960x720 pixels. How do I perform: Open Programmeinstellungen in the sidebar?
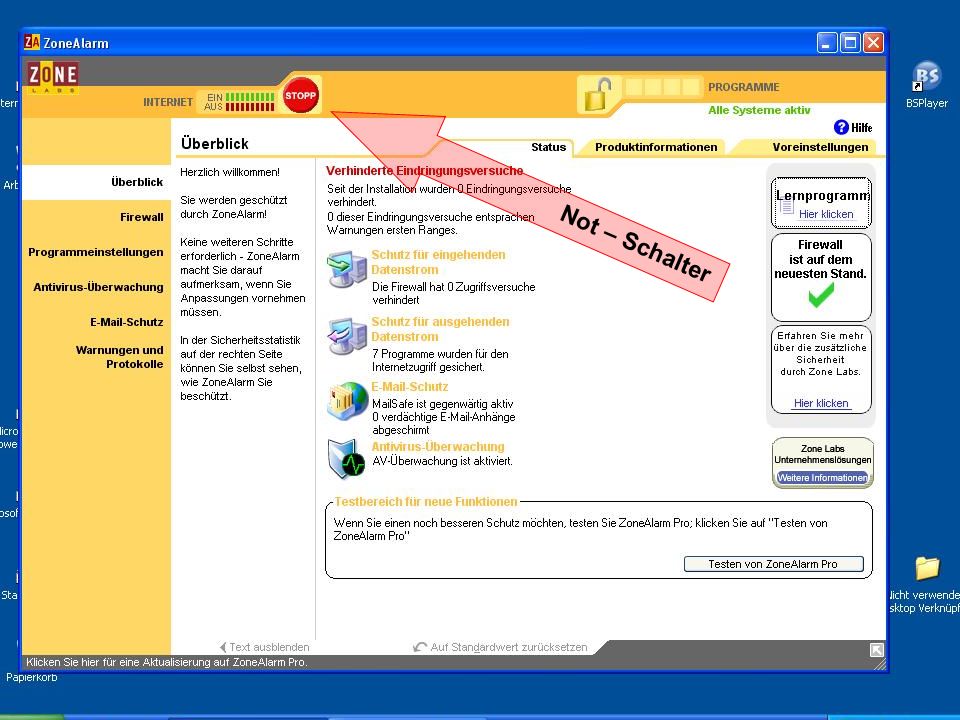[96, 252]
